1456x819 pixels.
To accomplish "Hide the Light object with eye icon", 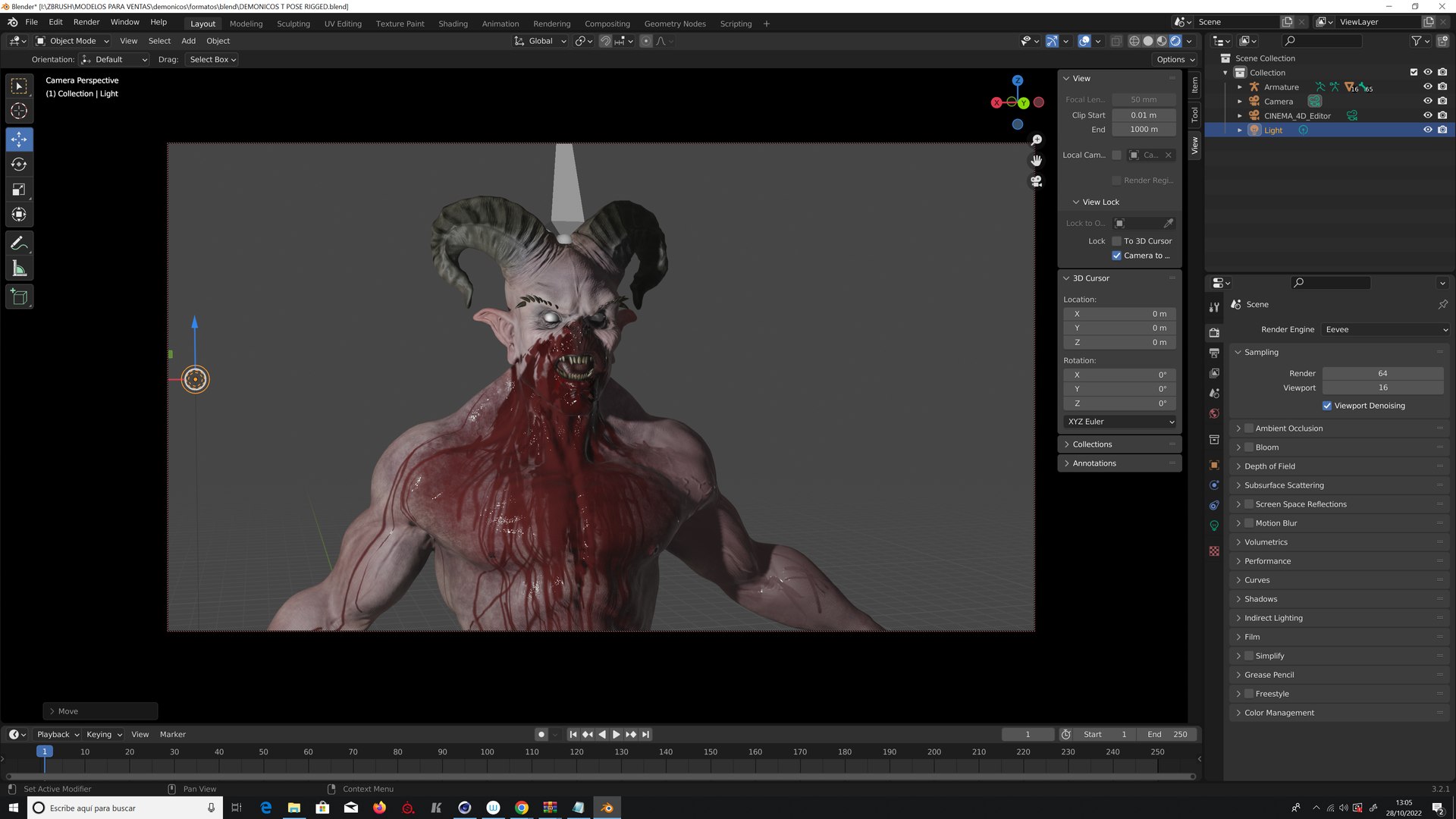I will 1427,130.
